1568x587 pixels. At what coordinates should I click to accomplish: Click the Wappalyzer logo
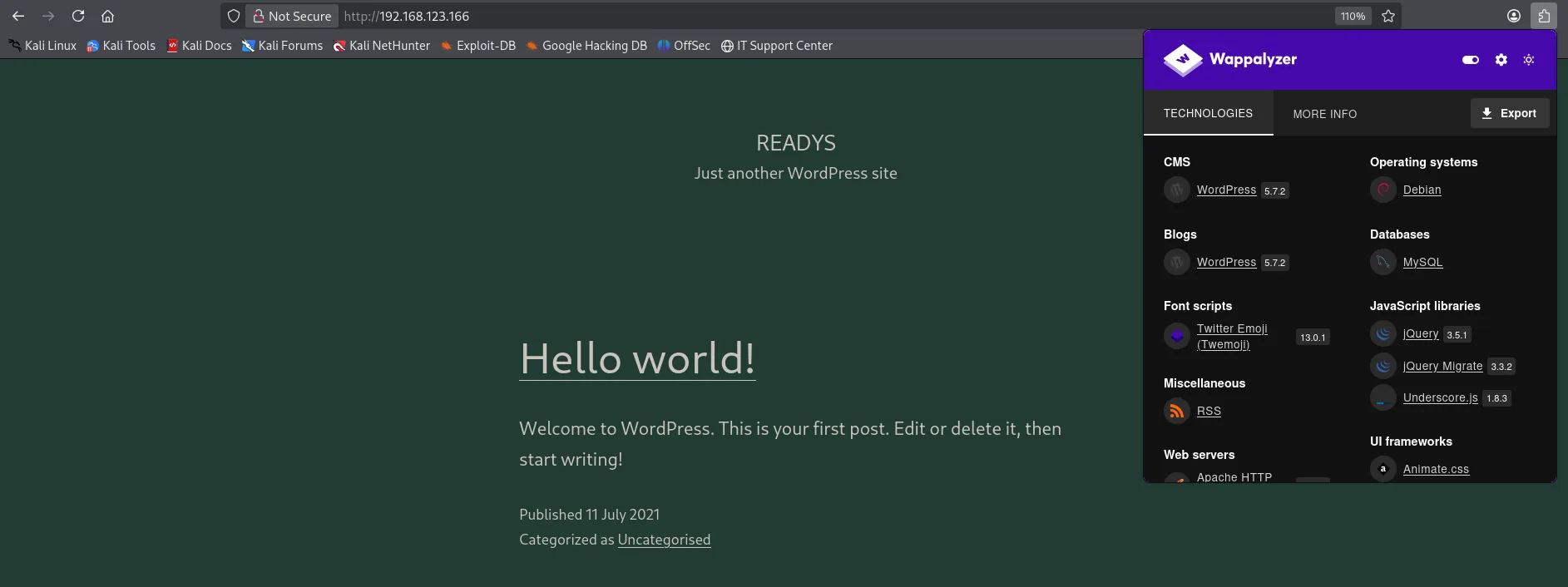click(x=1230, y=59)
